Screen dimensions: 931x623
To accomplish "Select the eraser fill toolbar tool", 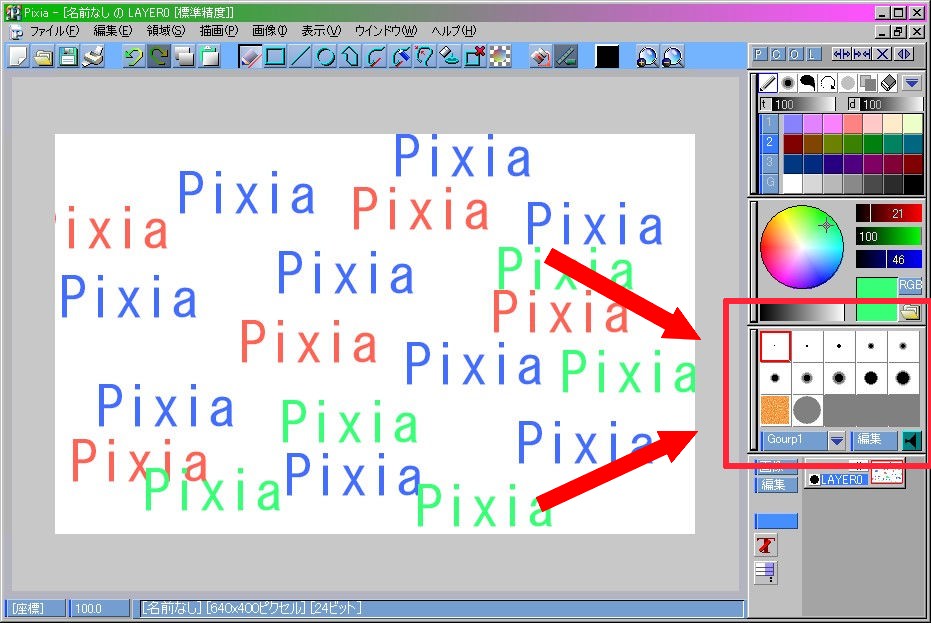I will [449, 57].
